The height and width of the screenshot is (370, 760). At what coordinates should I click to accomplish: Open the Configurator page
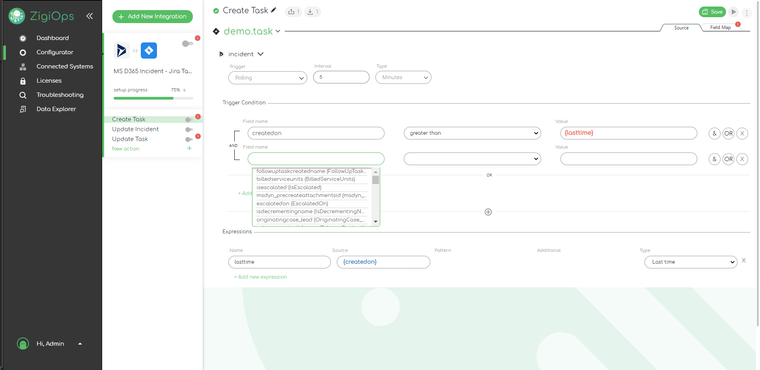pyautogui.click(x=55, y=52)
